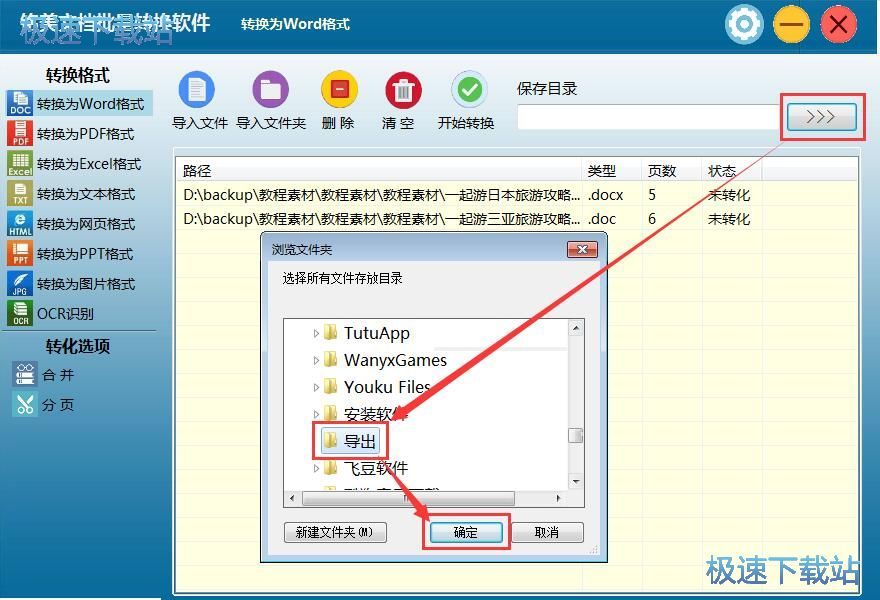Select JPG image format icon
The image size is (880, 600).
(20, 283)
